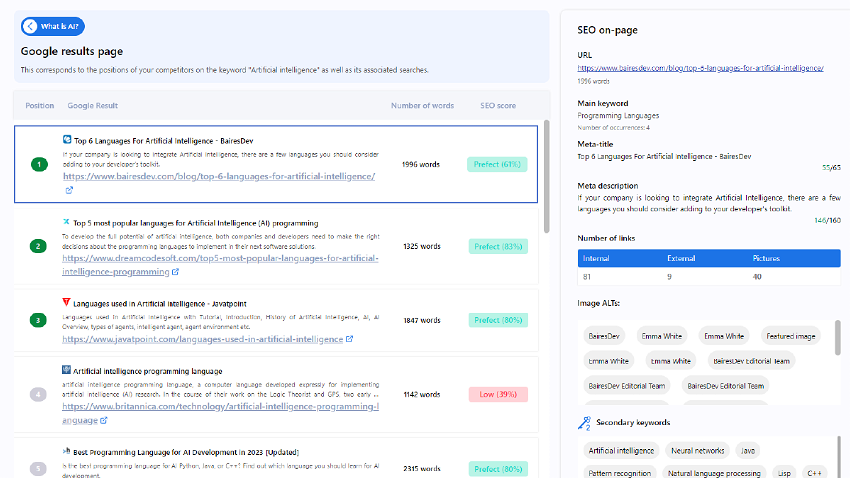Click Languages used in Artificial Intelligence title
Image resolution: width=850 pixels, height=478 pixels.
point(160,303)
